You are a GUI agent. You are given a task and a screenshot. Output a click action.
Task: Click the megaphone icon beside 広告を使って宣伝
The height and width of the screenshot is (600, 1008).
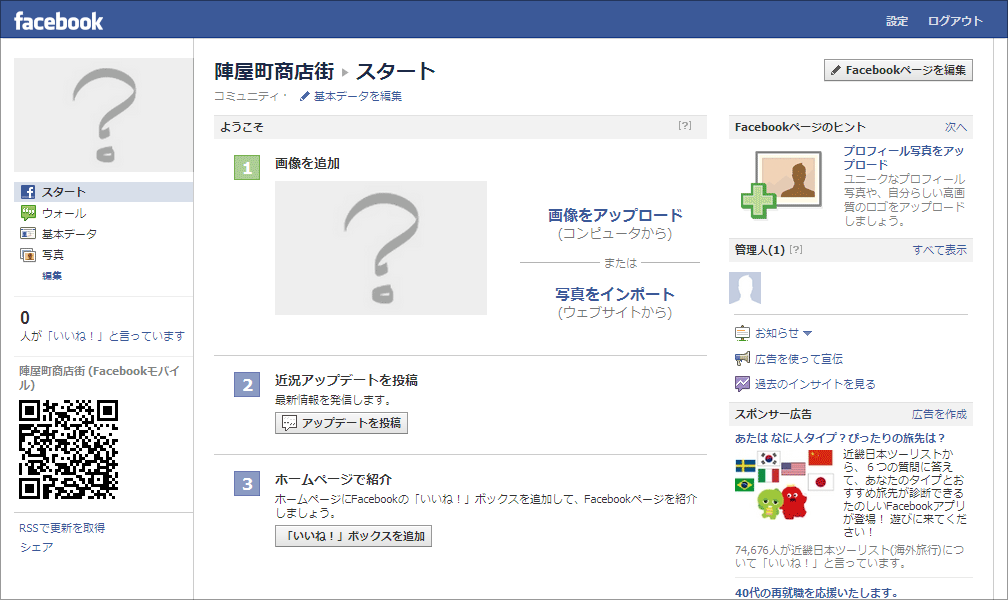[x=742, y=358]
